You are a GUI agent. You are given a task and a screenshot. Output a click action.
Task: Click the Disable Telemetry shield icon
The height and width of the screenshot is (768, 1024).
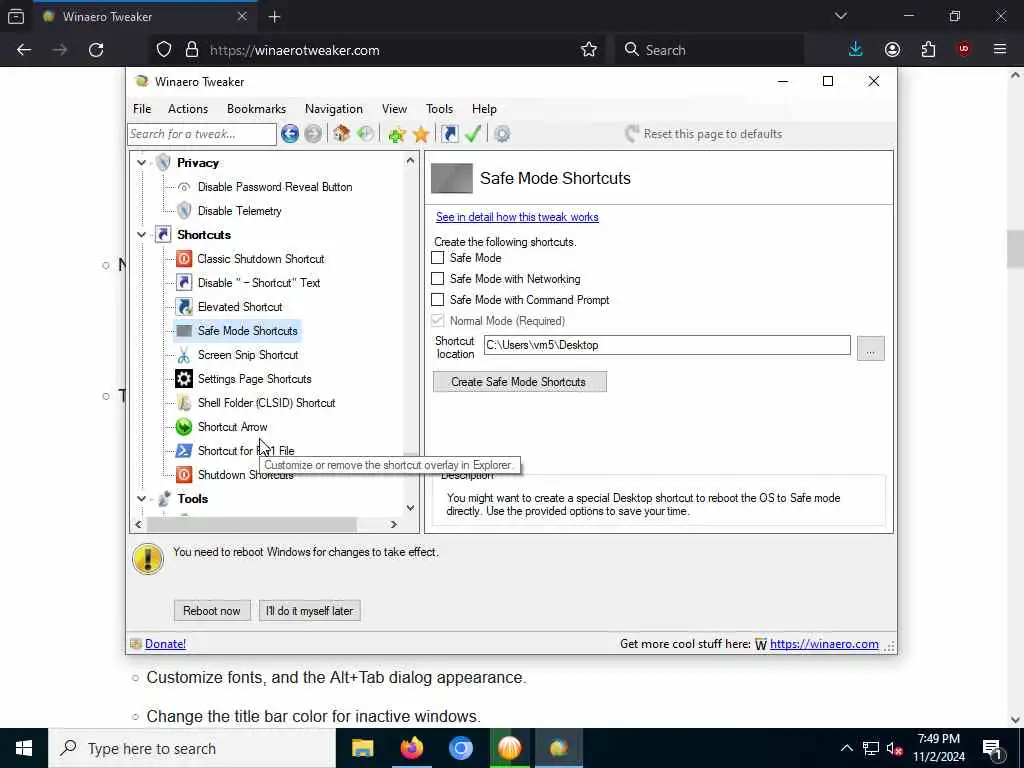tap(184, 211)
